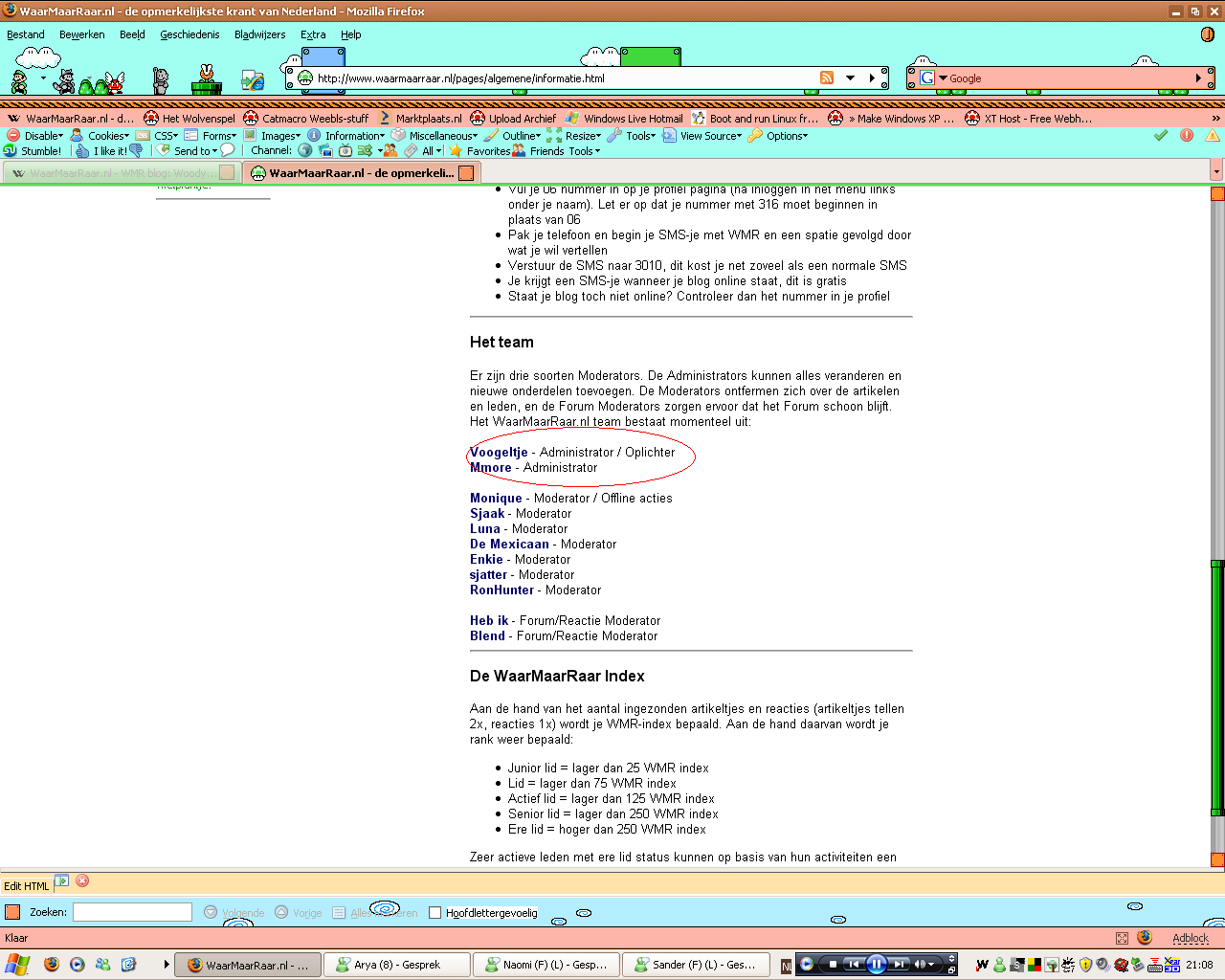Click the yellow warning triangle icon
The width and height of the screenshot is (1225, 980).
[x=1213, y=136]
